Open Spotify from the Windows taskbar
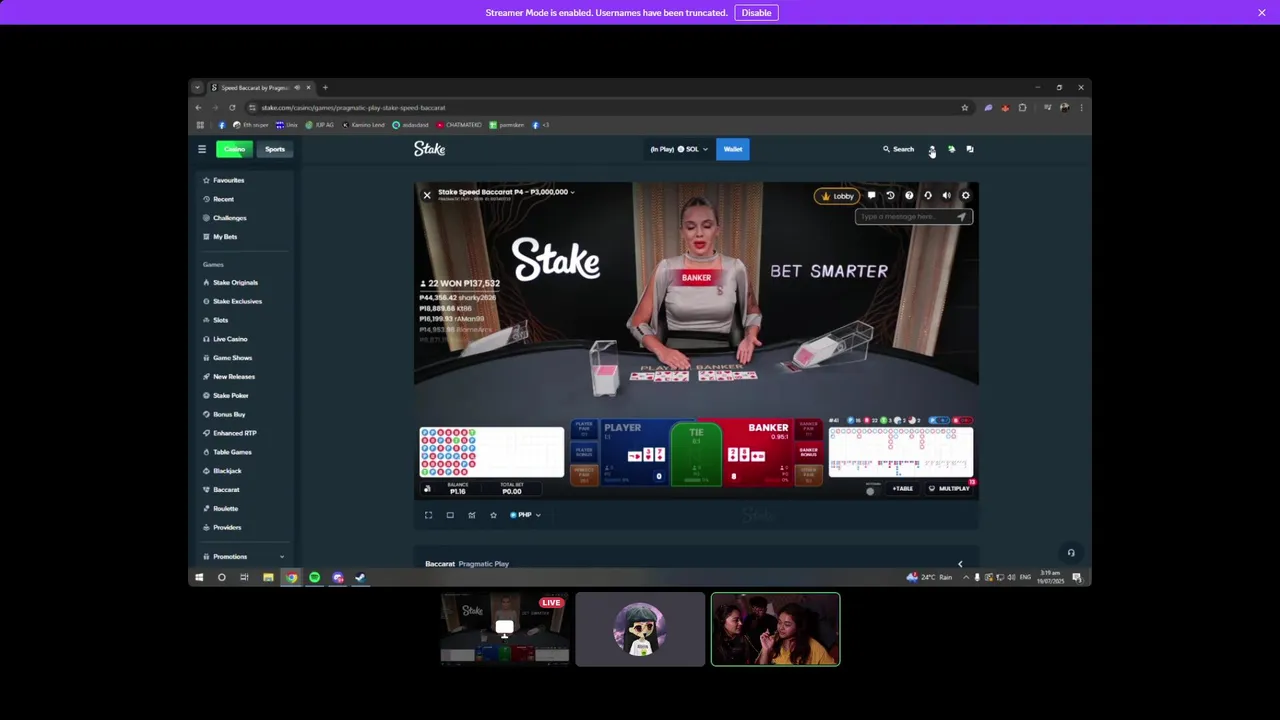Viewport: 1280px width, 720px height. (x=314, y=577)
